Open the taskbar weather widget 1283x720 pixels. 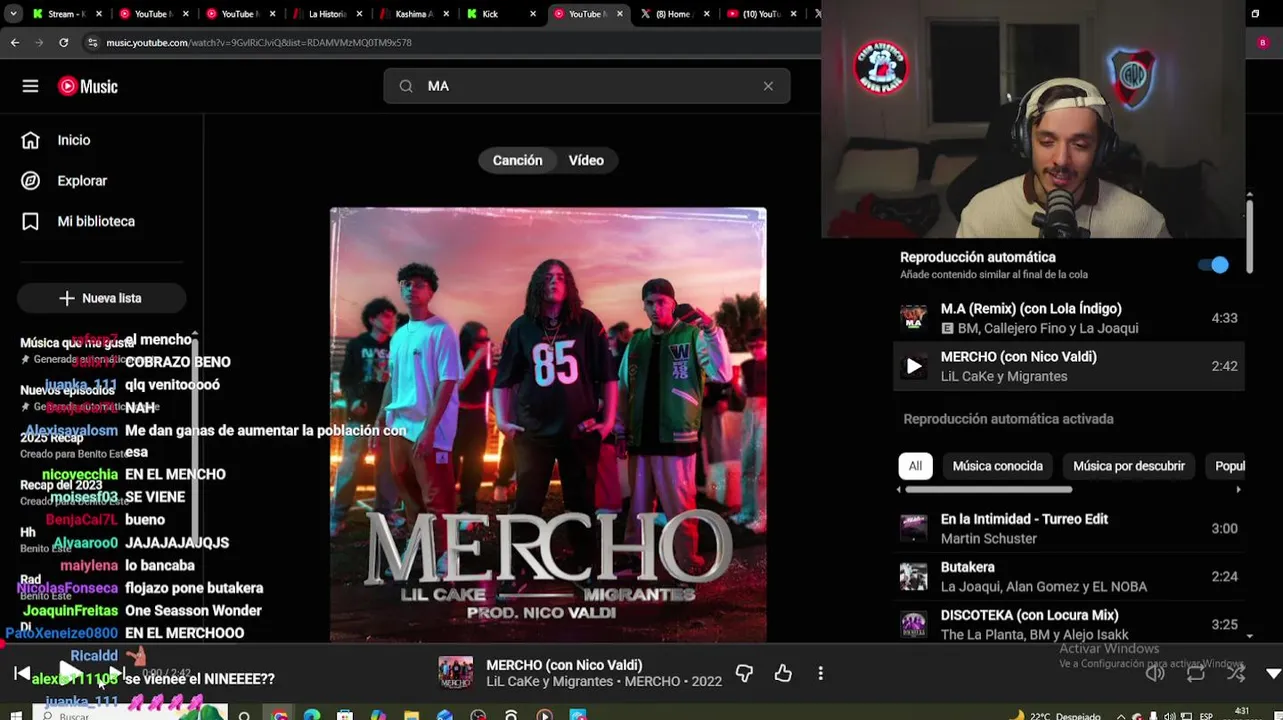(x=1055, y=715)
